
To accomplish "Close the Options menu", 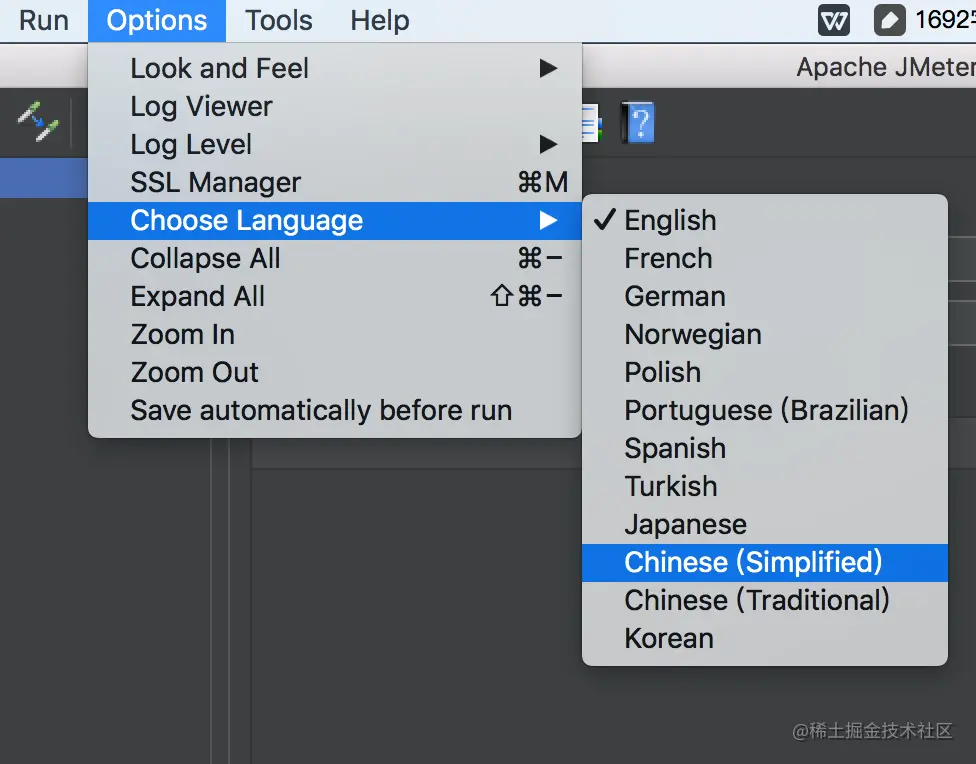I will coord(157,21).
